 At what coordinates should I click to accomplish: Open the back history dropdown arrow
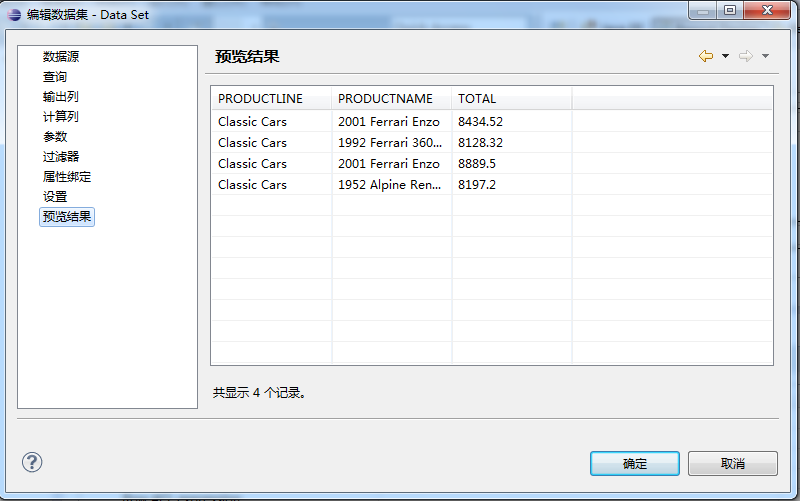pyautogui.click(x=725, y=56)
